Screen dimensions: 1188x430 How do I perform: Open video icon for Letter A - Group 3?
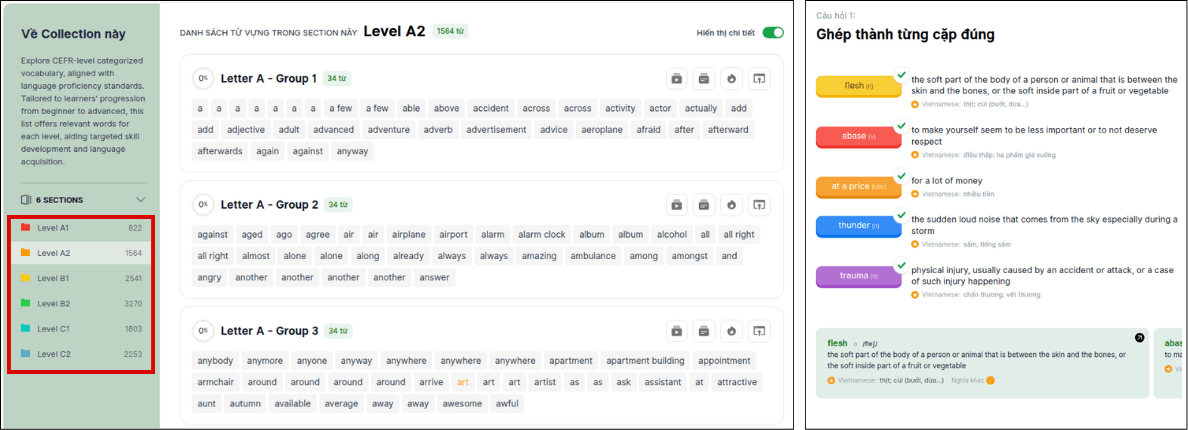tap(676, 331)
